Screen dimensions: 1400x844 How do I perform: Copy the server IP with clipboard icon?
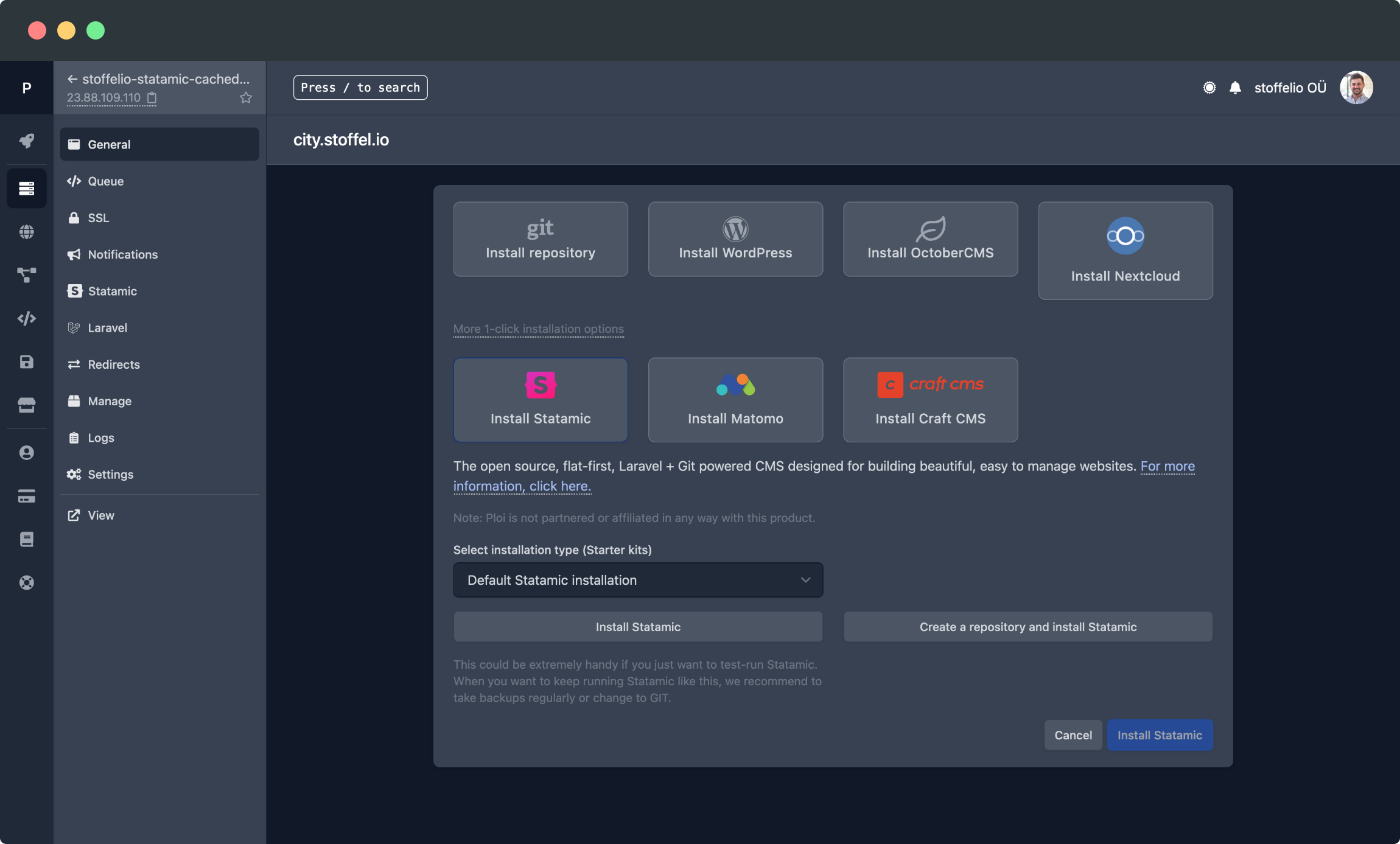152,97
